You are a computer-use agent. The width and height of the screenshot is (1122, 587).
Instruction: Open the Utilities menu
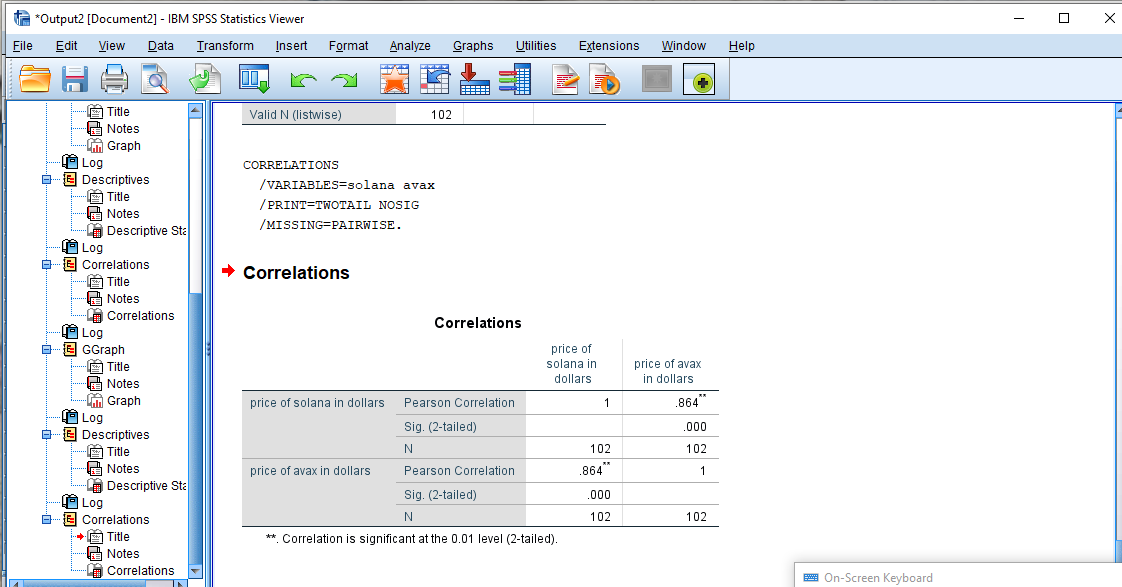pyautogui.click(x=536, y=46)
